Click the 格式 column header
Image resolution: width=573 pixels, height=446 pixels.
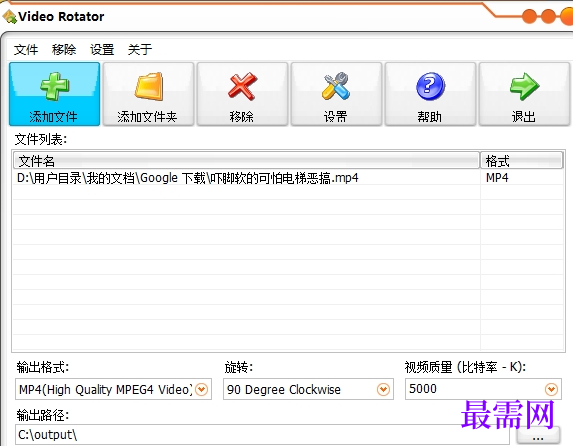pyautogui.click(x=521, y=160)
